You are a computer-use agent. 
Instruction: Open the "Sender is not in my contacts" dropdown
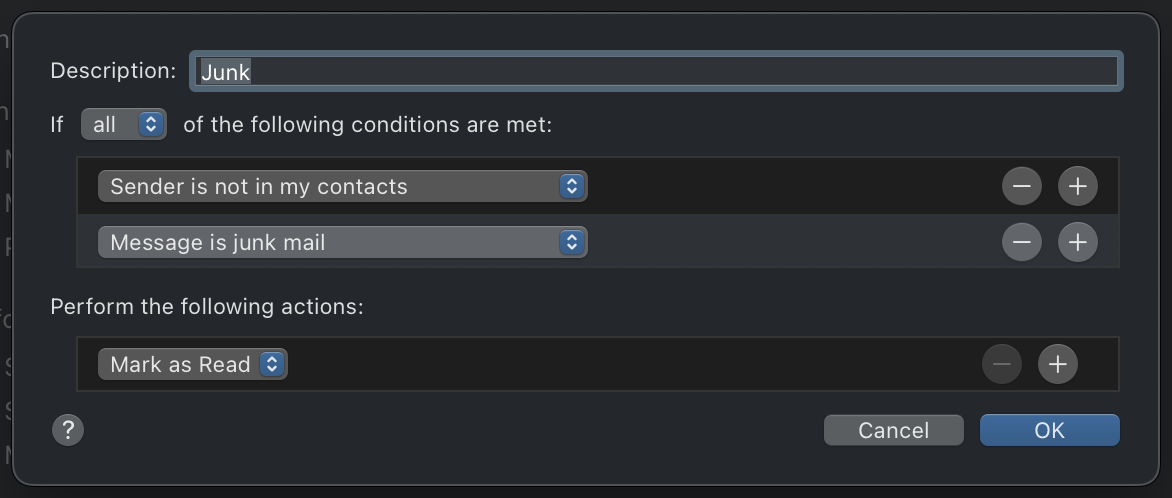point(342,186)
